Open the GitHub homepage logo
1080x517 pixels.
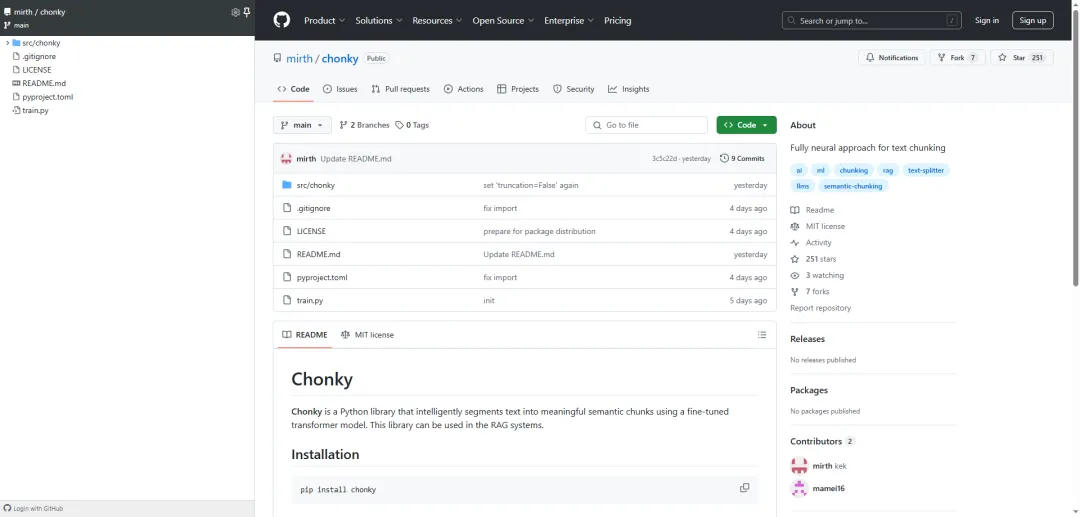(282, 20)
